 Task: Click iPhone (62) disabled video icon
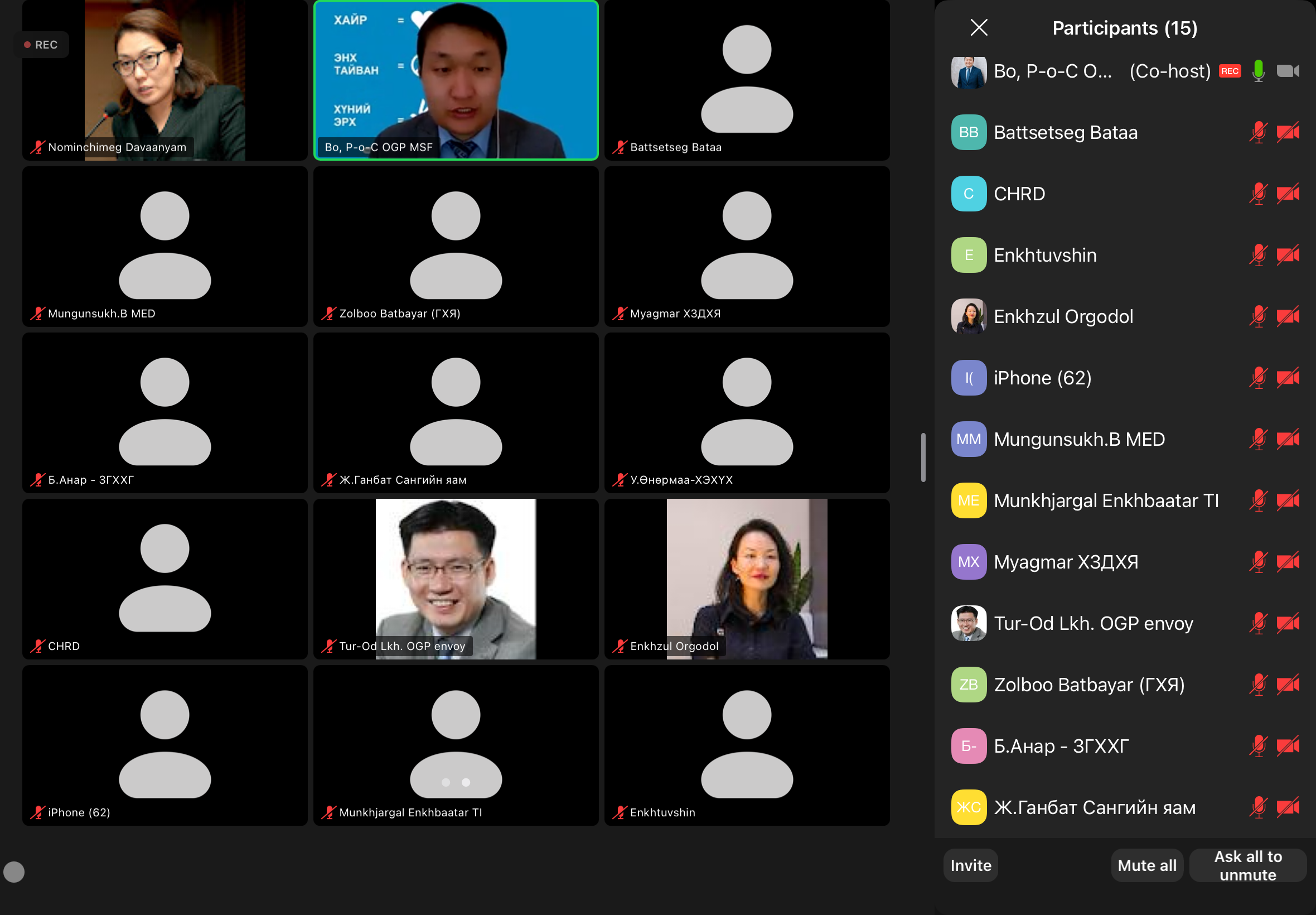(x=1288, y=378)
